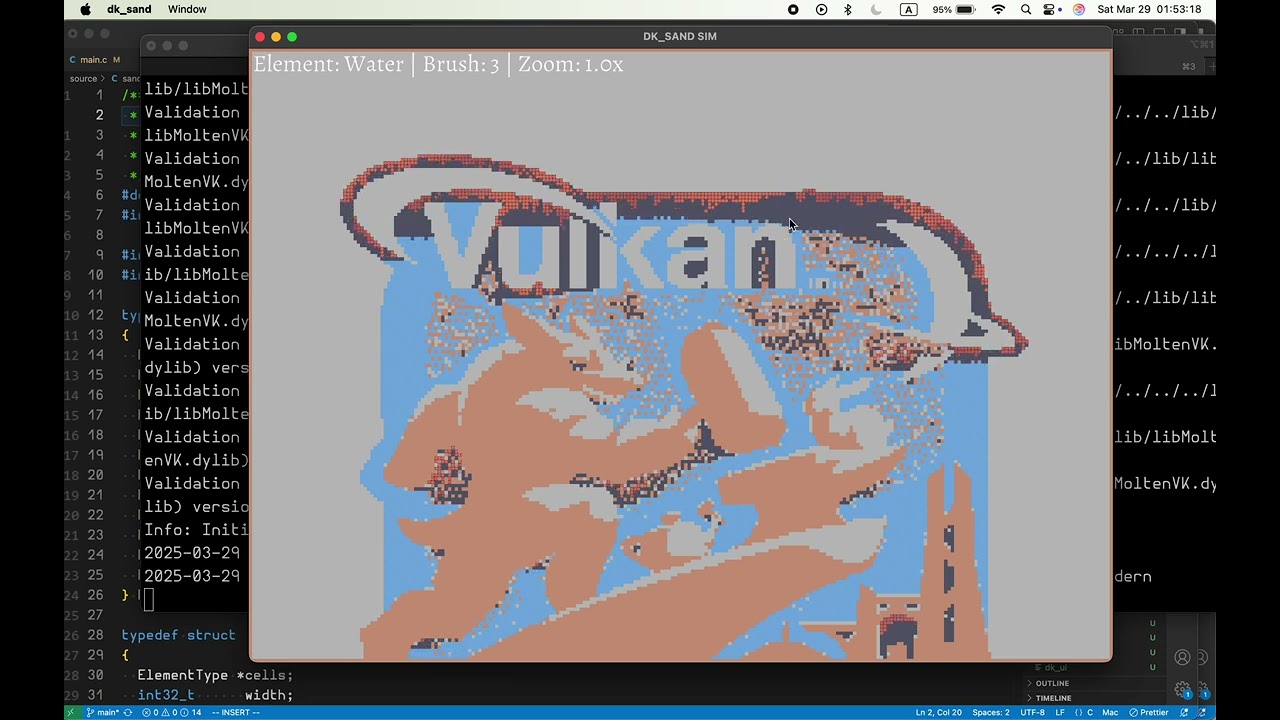The height and width of the screenshot is (720, 1280).
Task: Change the UTF-8 file encoding
Action: point(1033,712)
